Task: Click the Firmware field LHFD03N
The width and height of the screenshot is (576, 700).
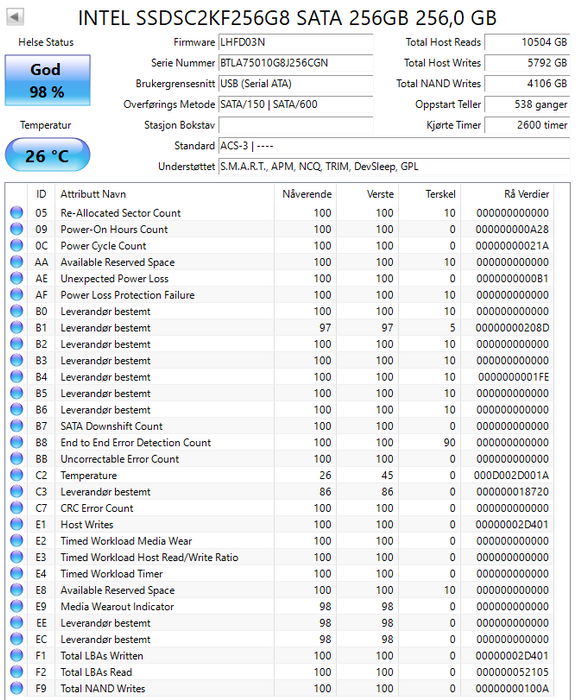Action: pyautogui.click(x=296, y=42)
